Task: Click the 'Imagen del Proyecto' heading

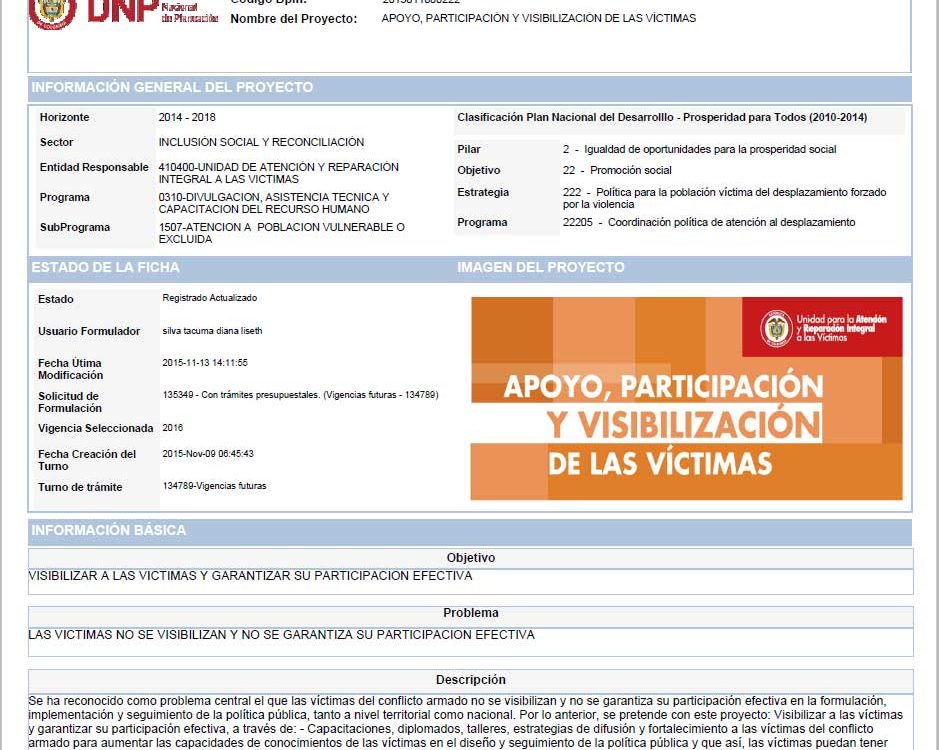Action: point(541,267)
